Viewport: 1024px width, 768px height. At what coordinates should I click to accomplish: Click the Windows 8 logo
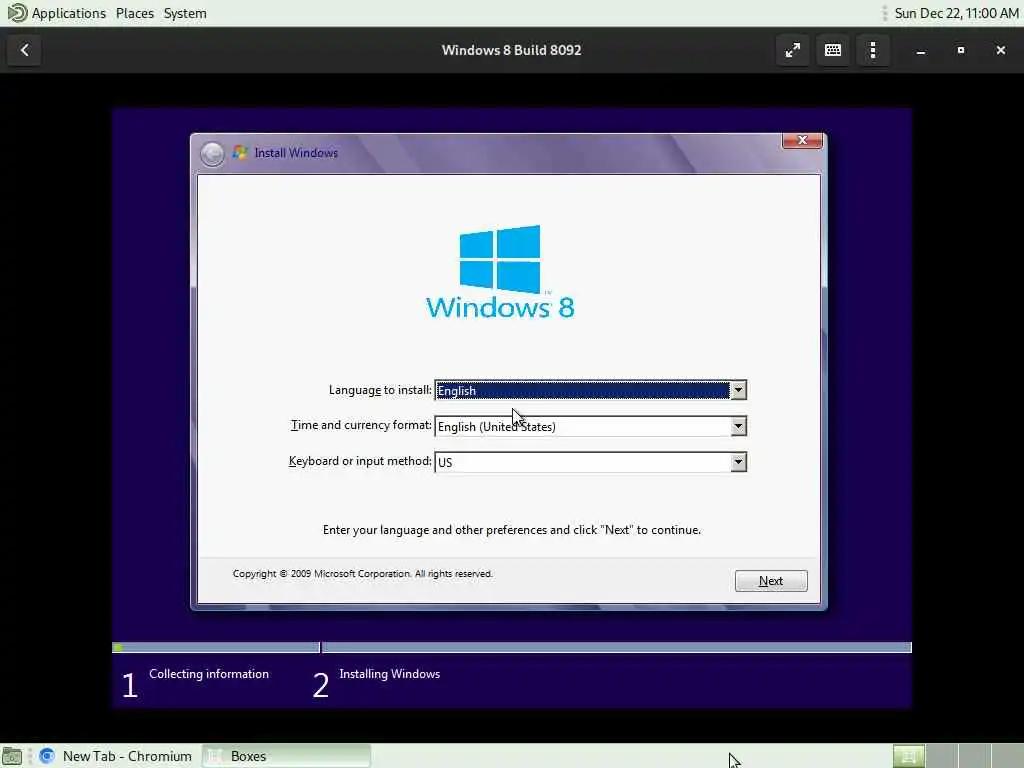click(500, 272)
